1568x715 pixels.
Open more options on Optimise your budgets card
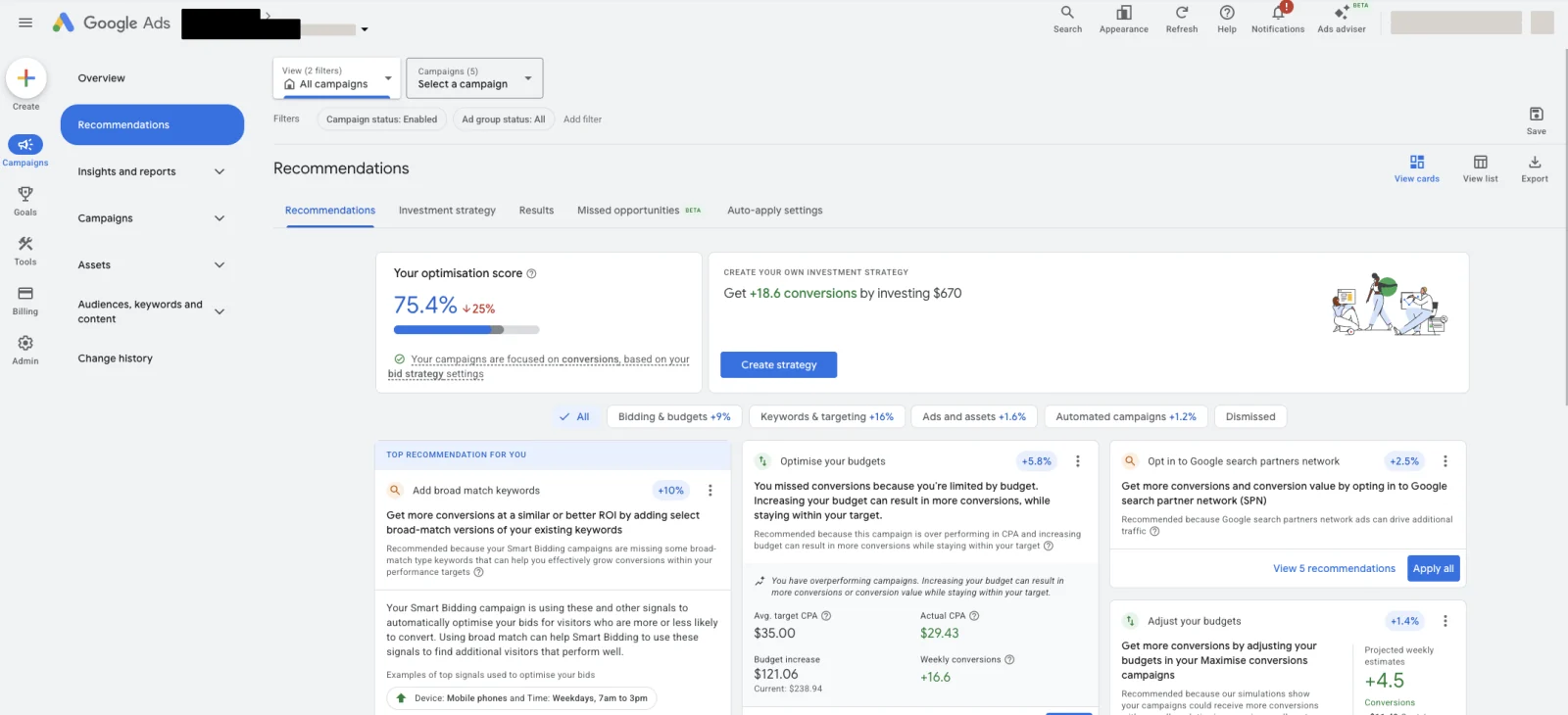point(1078,461)
